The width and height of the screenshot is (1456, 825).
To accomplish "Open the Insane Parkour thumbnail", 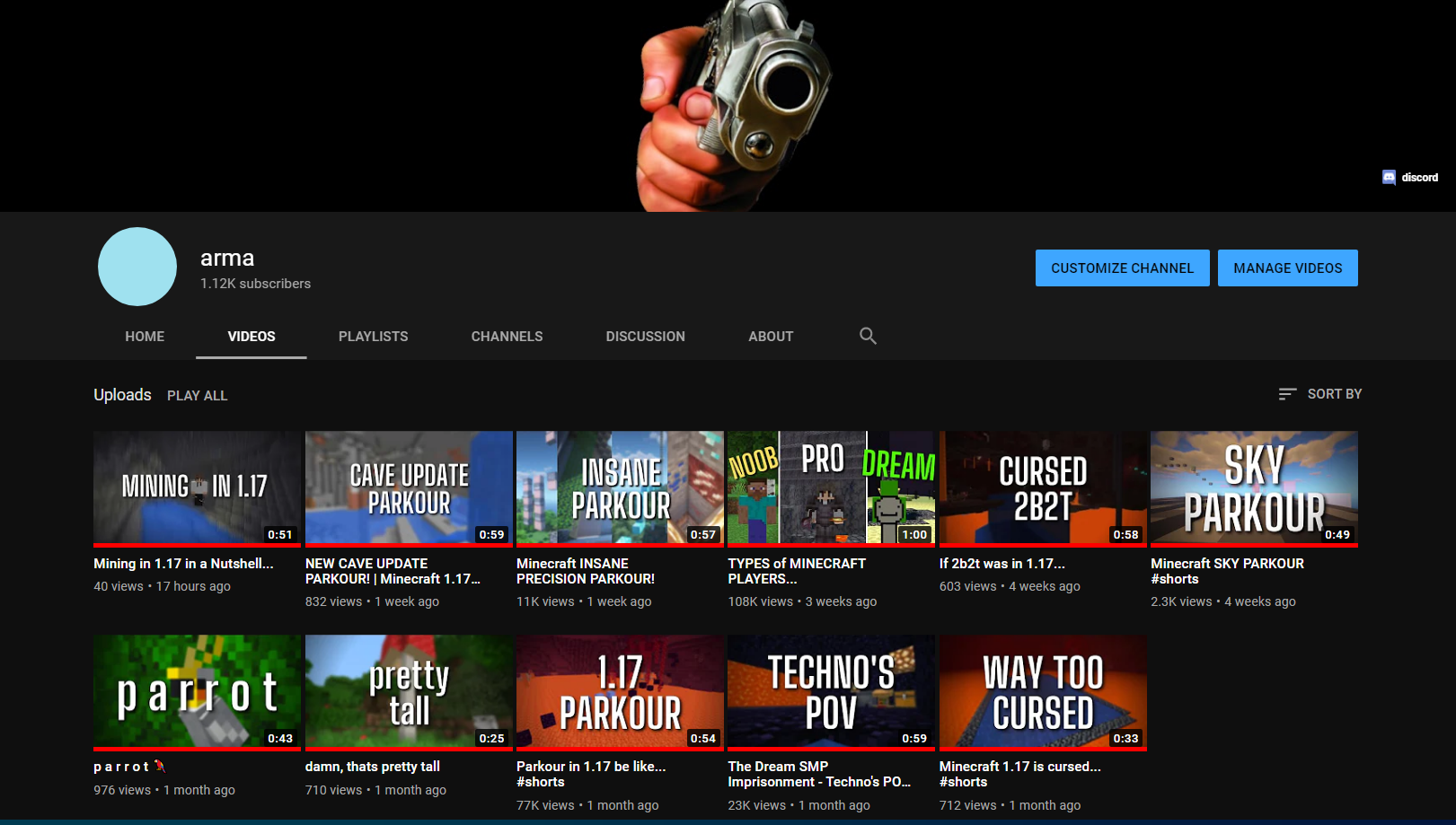I will tap(620, 488).
